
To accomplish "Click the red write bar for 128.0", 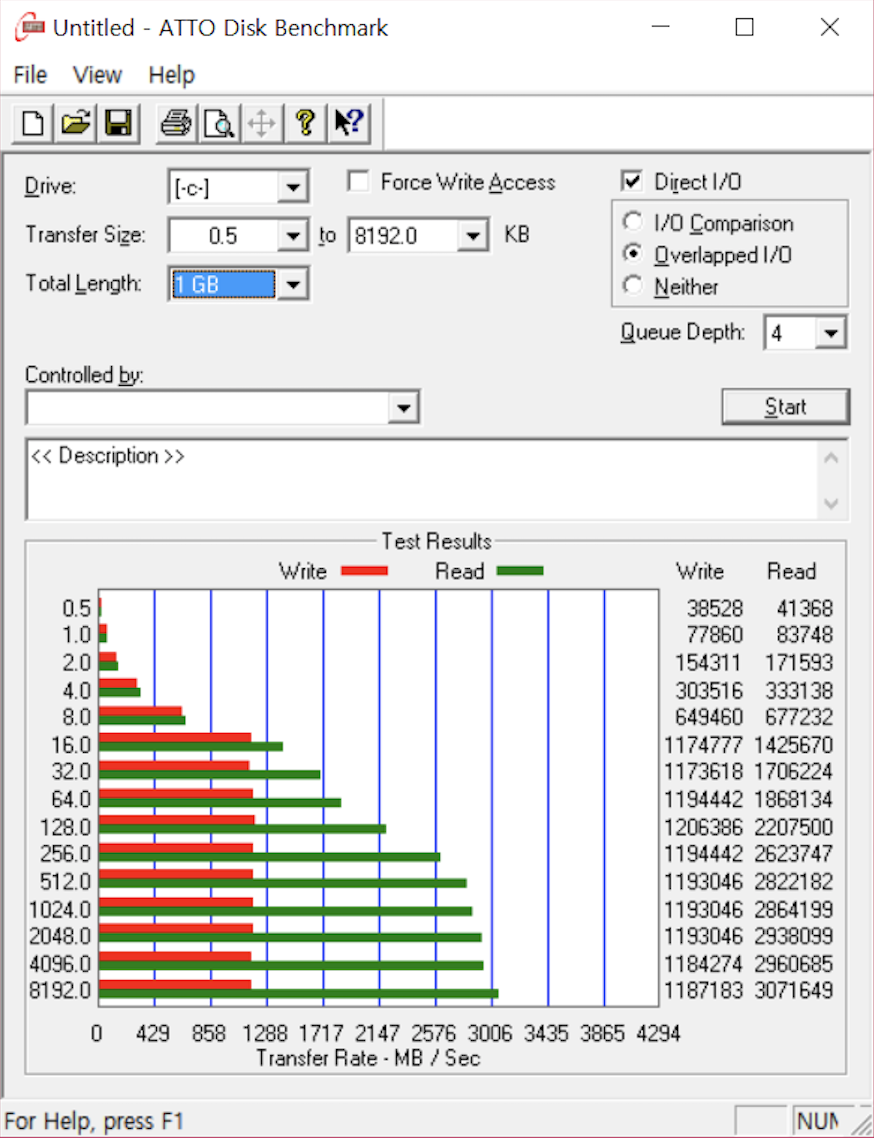I will point(176,820).
